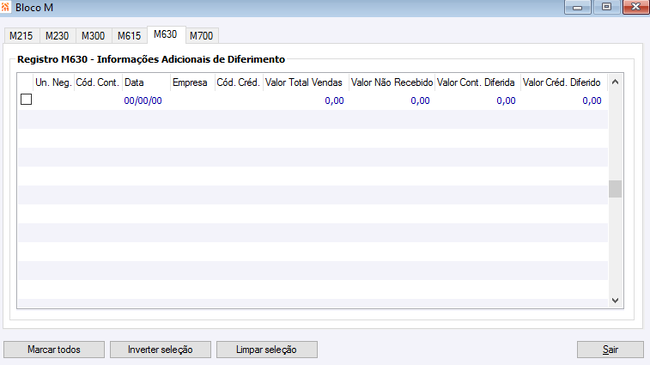Click the Marcar todos button

point(54,350)
